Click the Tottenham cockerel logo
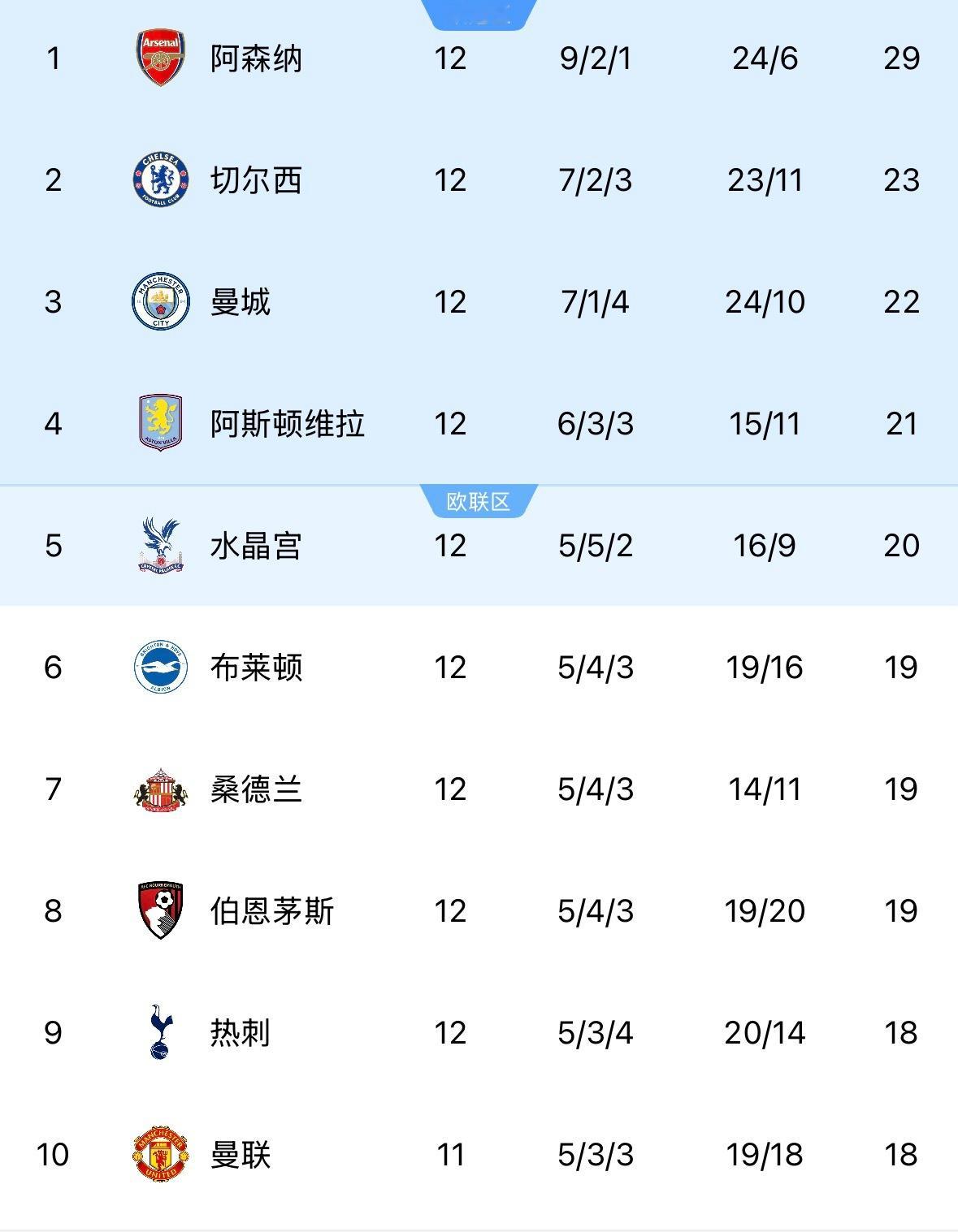 (x=160, y=1032)
